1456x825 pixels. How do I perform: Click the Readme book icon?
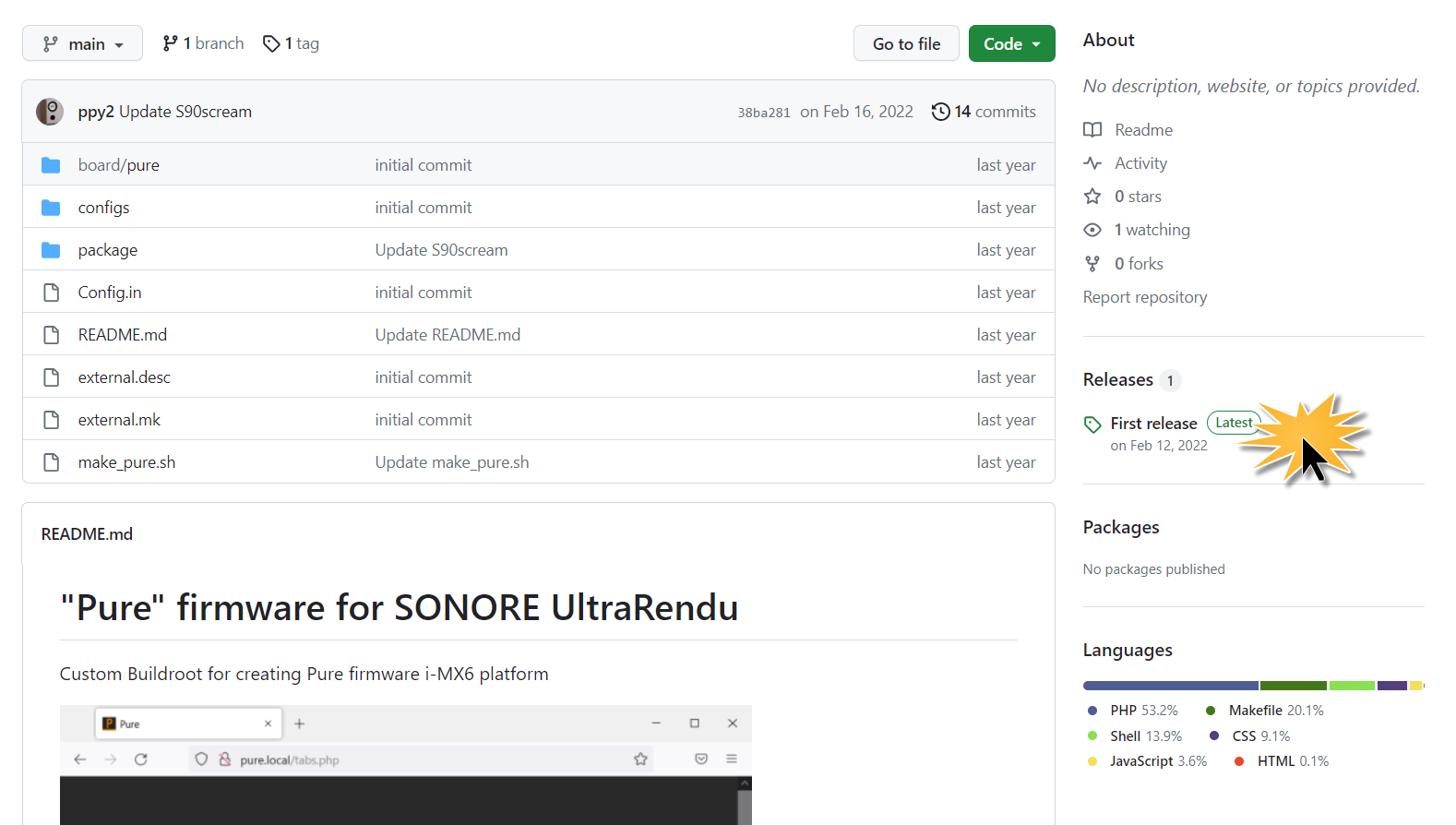(1092, 130)
